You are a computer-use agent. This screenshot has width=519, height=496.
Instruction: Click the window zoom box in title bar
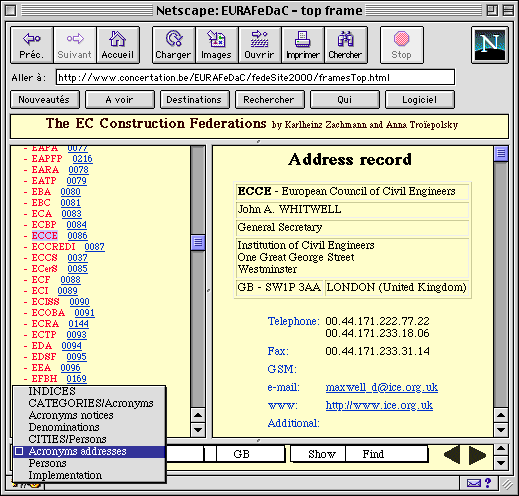pyautogui.click(x=492, y=11)
